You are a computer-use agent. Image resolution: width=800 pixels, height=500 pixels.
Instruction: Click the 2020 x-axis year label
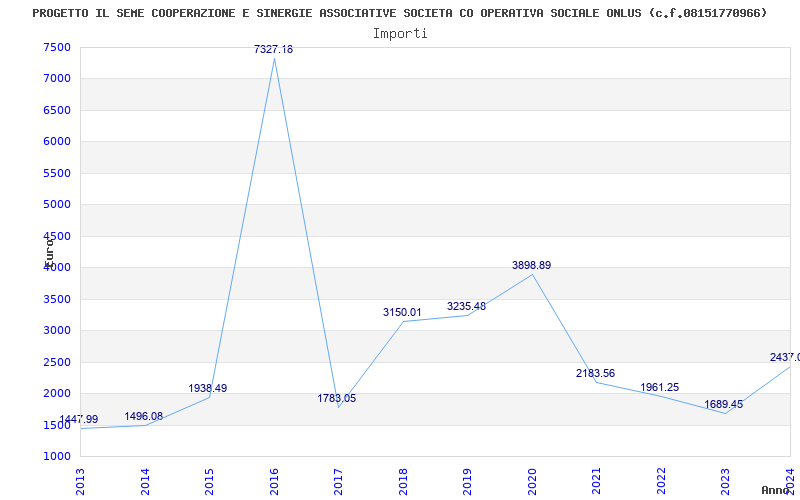tap(532, 482)
